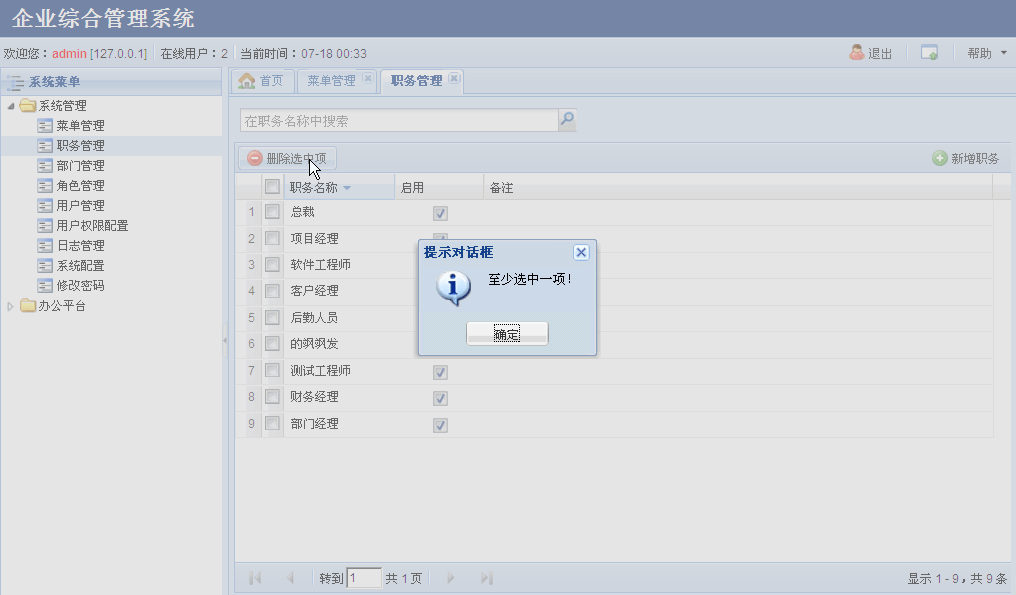Toggle the 启用 checkbox for 部门经理
The height and width of the screenshot is (595, 1016).
(x=440, y=425)
